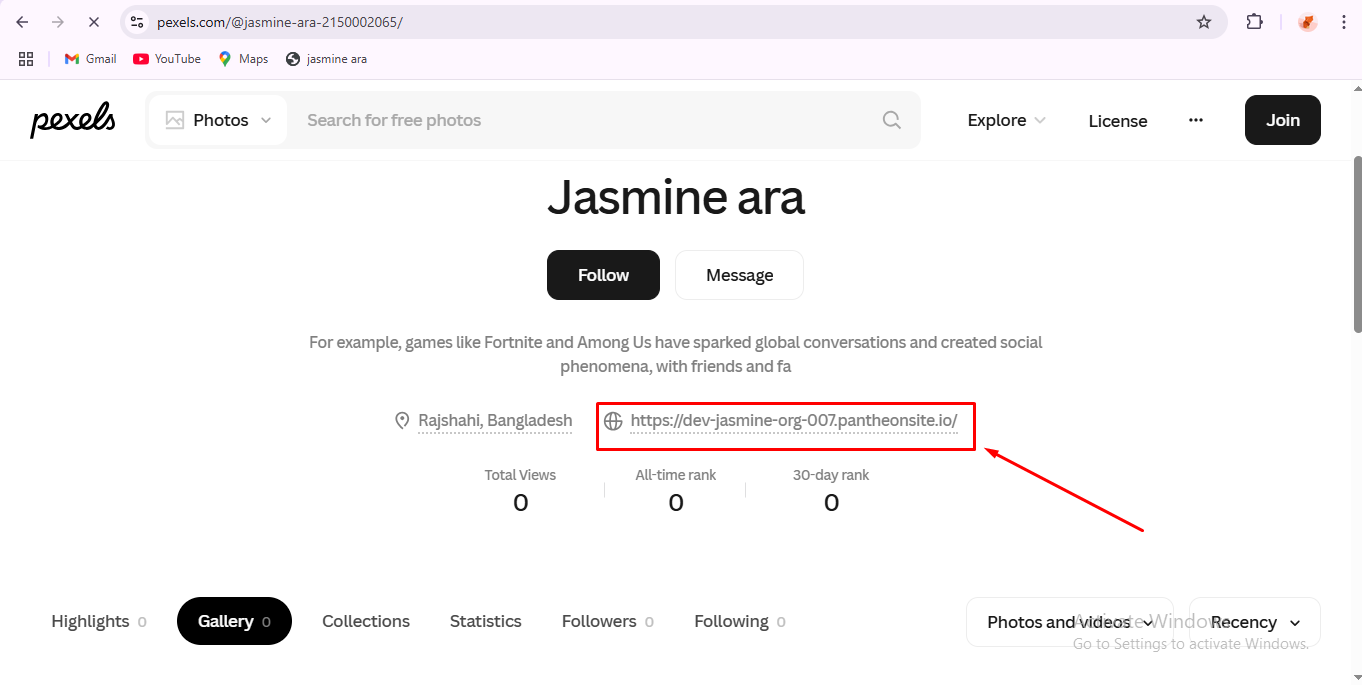This screenshot has width=1362, height=685.
Task: Click the Message button
Action: [x=739, y=275]
